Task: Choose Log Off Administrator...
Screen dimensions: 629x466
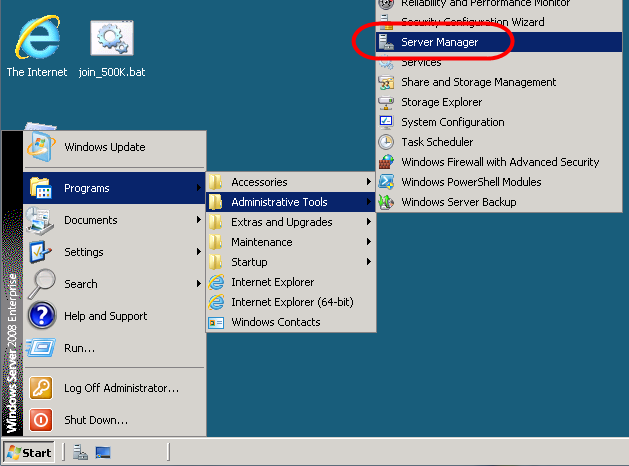Action: [114, 388]
